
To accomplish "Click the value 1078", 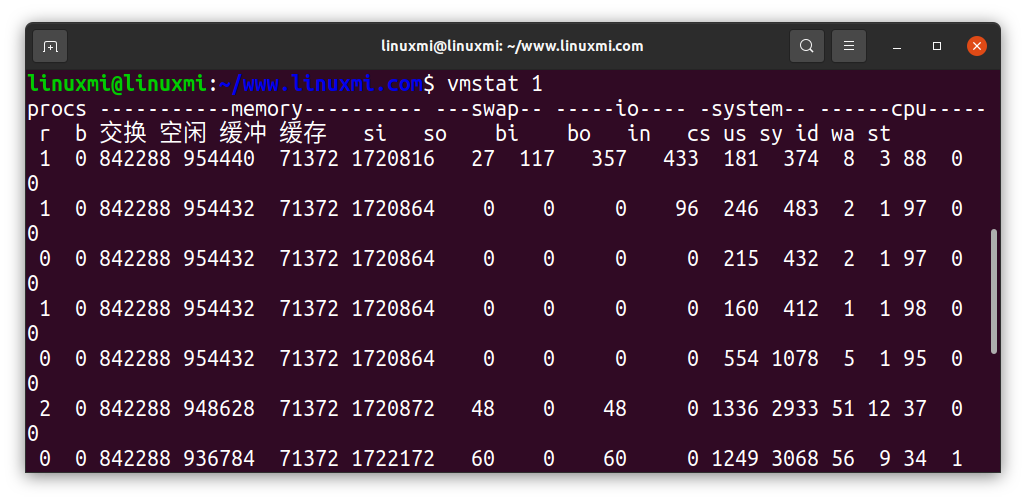I will 795,358.
